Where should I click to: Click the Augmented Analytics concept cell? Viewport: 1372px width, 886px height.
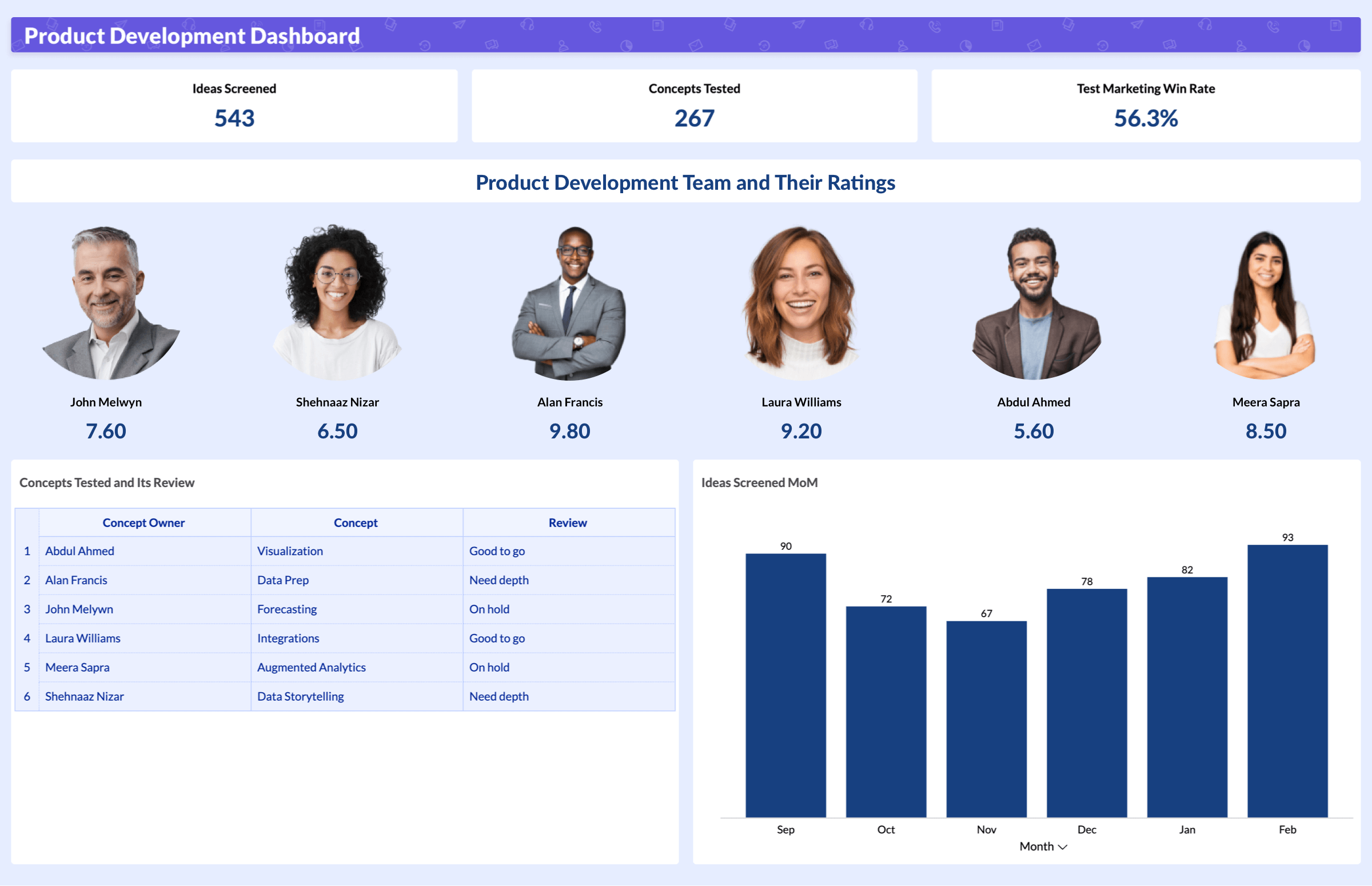[311, 668]
